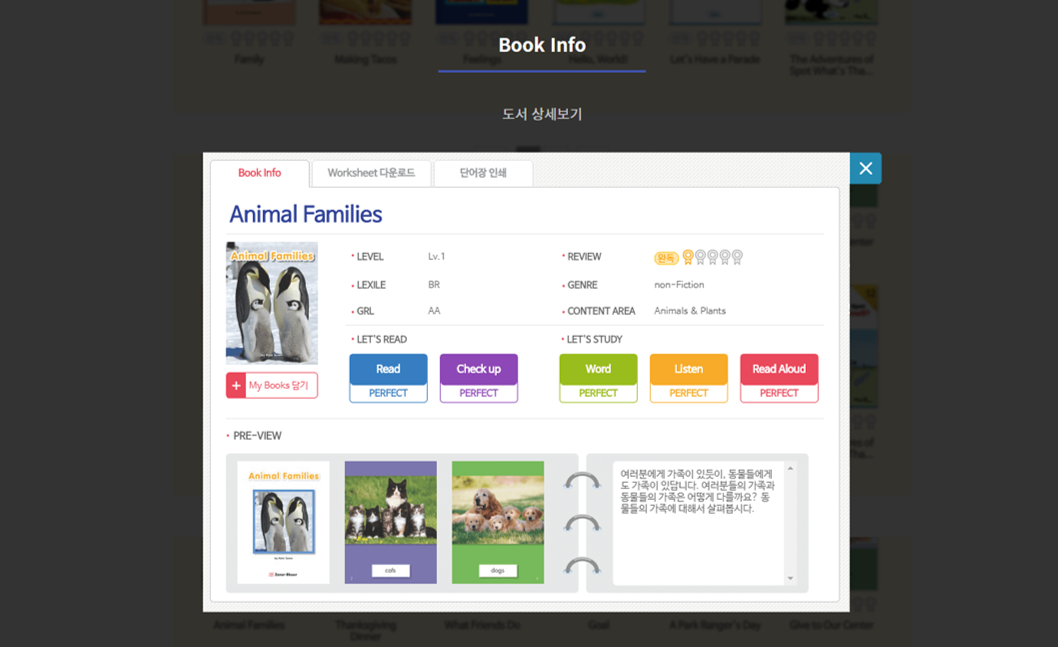Click the Animal Families penguin cover image
Image resolution: width=1058 pixels, height=647 pixels.
coord(272,303)
